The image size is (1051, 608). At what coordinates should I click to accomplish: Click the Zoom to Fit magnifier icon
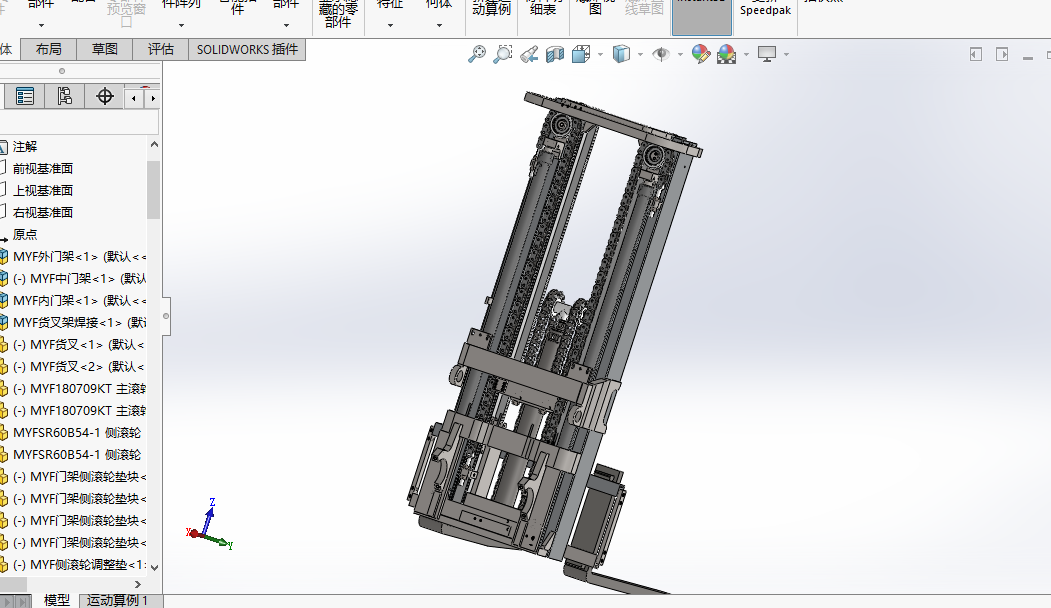click(x=477, y=54)
